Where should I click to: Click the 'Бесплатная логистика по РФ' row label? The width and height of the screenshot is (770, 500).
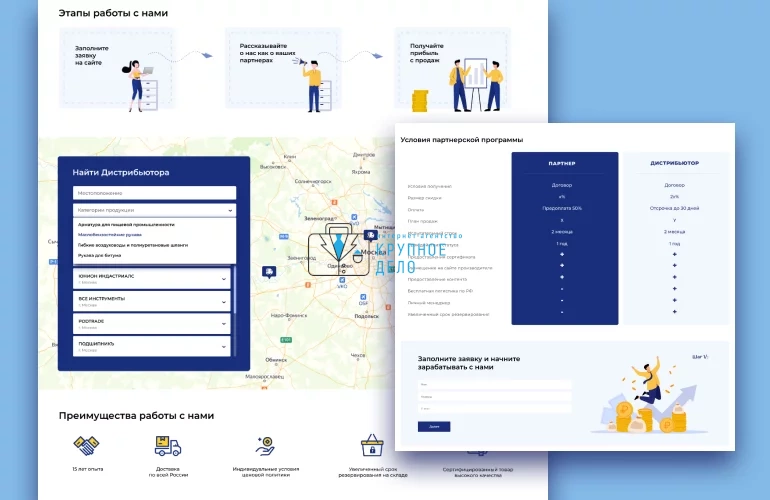(x=440, y=291)
